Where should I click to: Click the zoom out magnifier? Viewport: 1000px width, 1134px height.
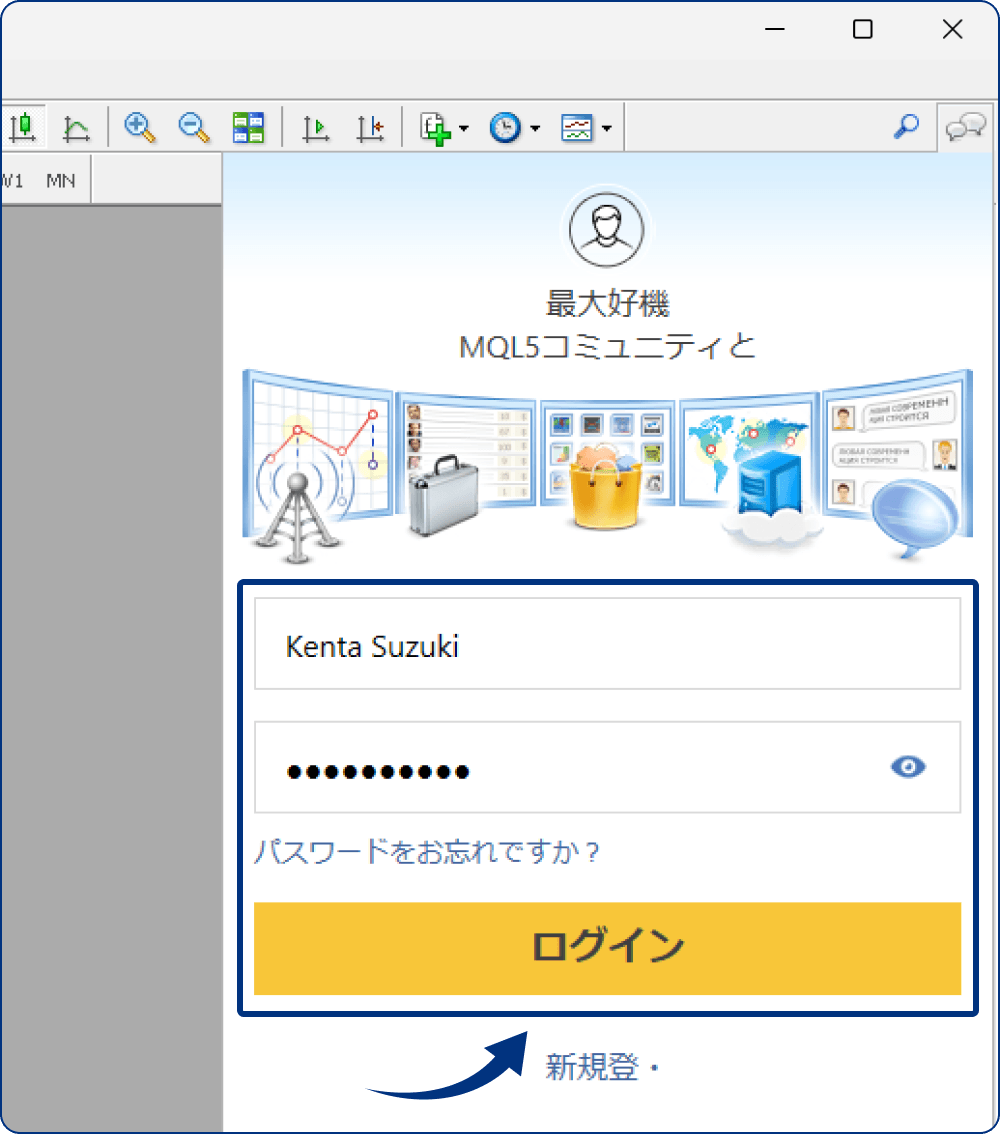coord(194,127)
